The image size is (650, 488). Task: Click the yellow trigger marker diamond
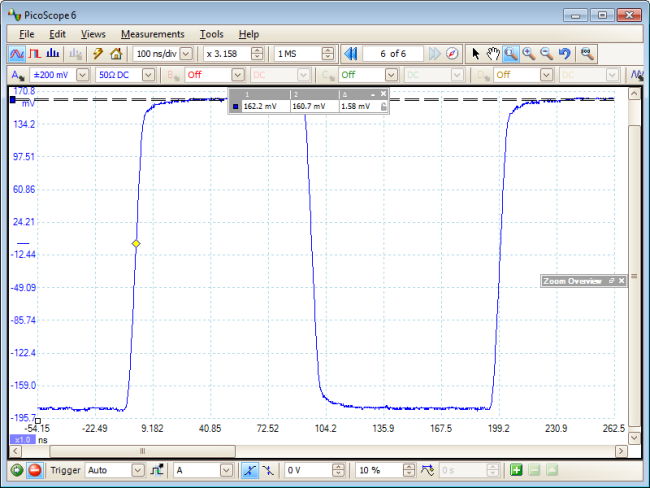pyautogui.click(x=136, y=244)
